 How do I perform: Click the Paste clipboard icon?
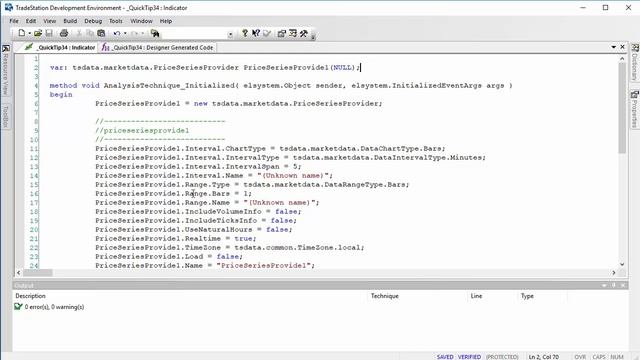click(x=101, y=33)
